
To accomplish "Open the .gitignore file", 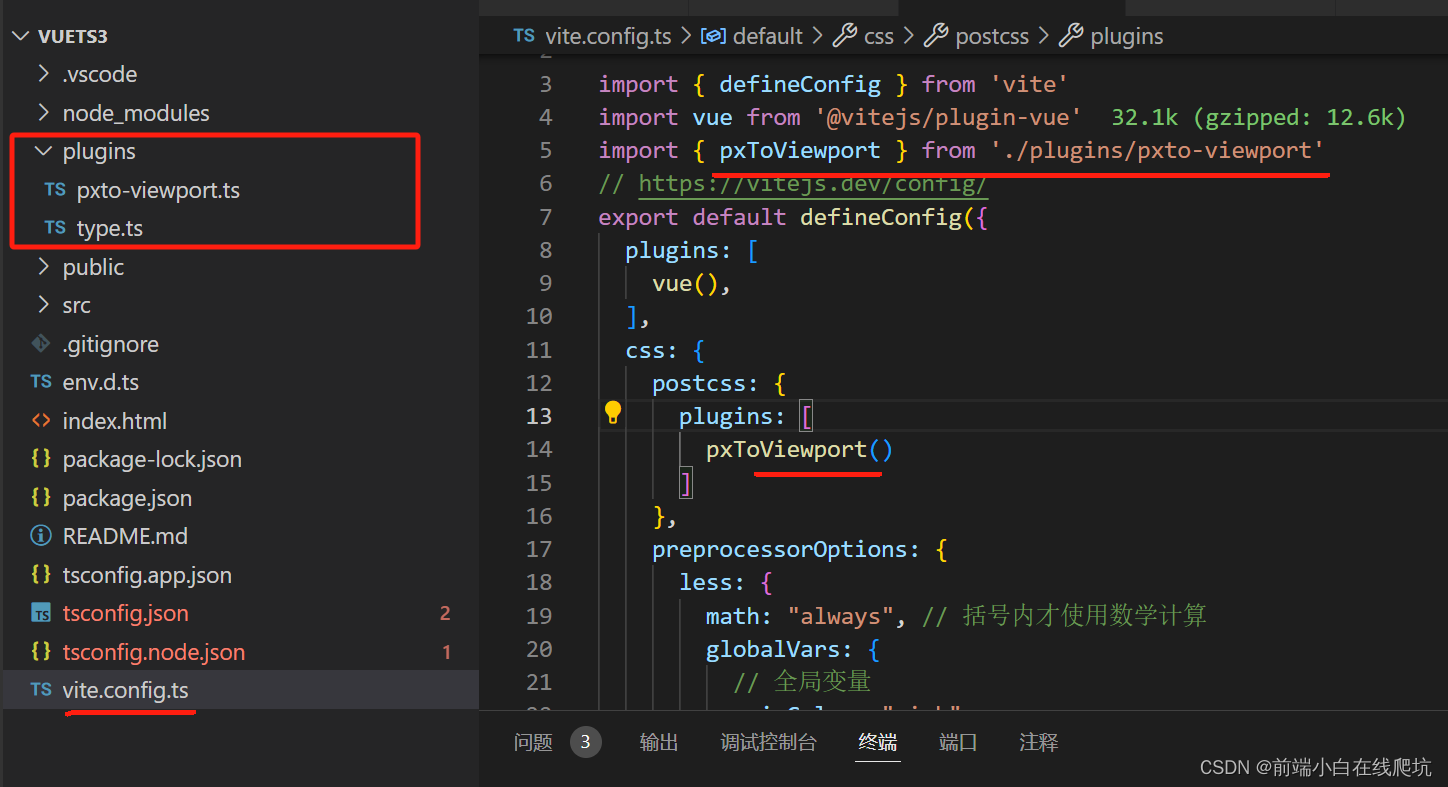I will click(x=111, y=344).
